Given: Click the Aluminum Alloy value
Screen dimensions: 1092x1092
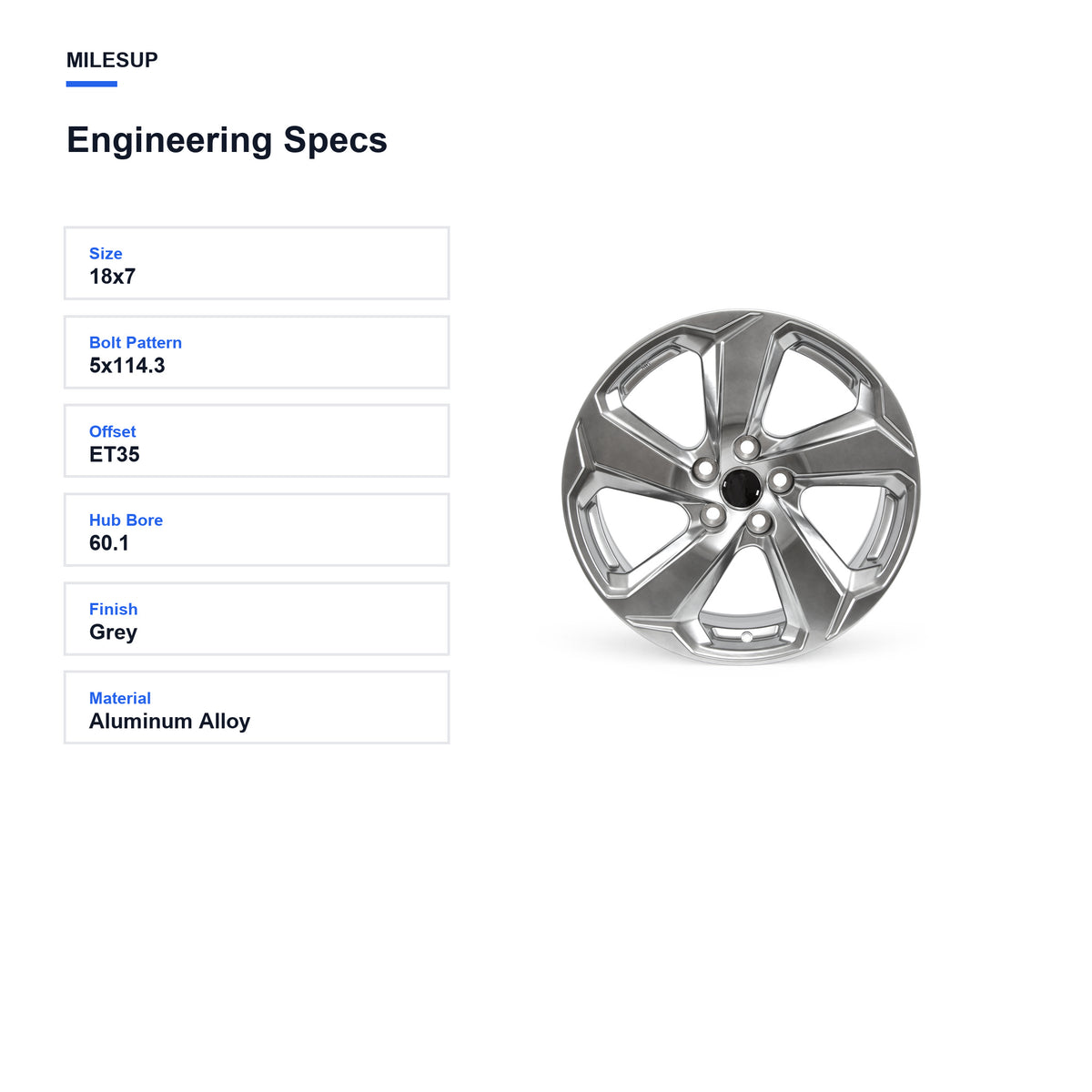Looking at the screenshot, I should pyautogui.click(x=169, y=722).
